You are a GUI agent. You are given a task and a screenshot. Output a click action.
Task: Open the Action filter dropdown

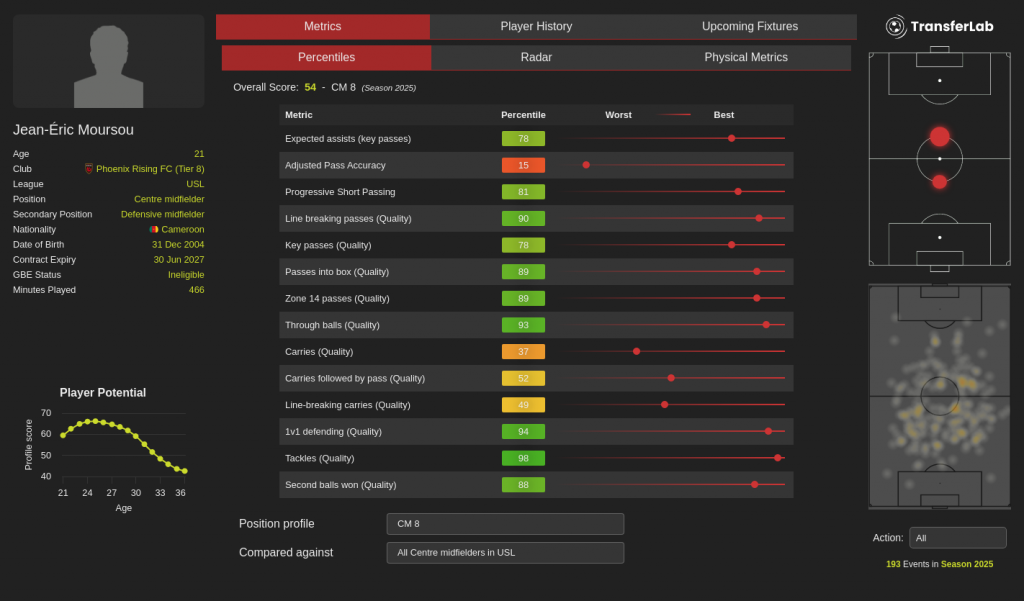pos(957,538)
